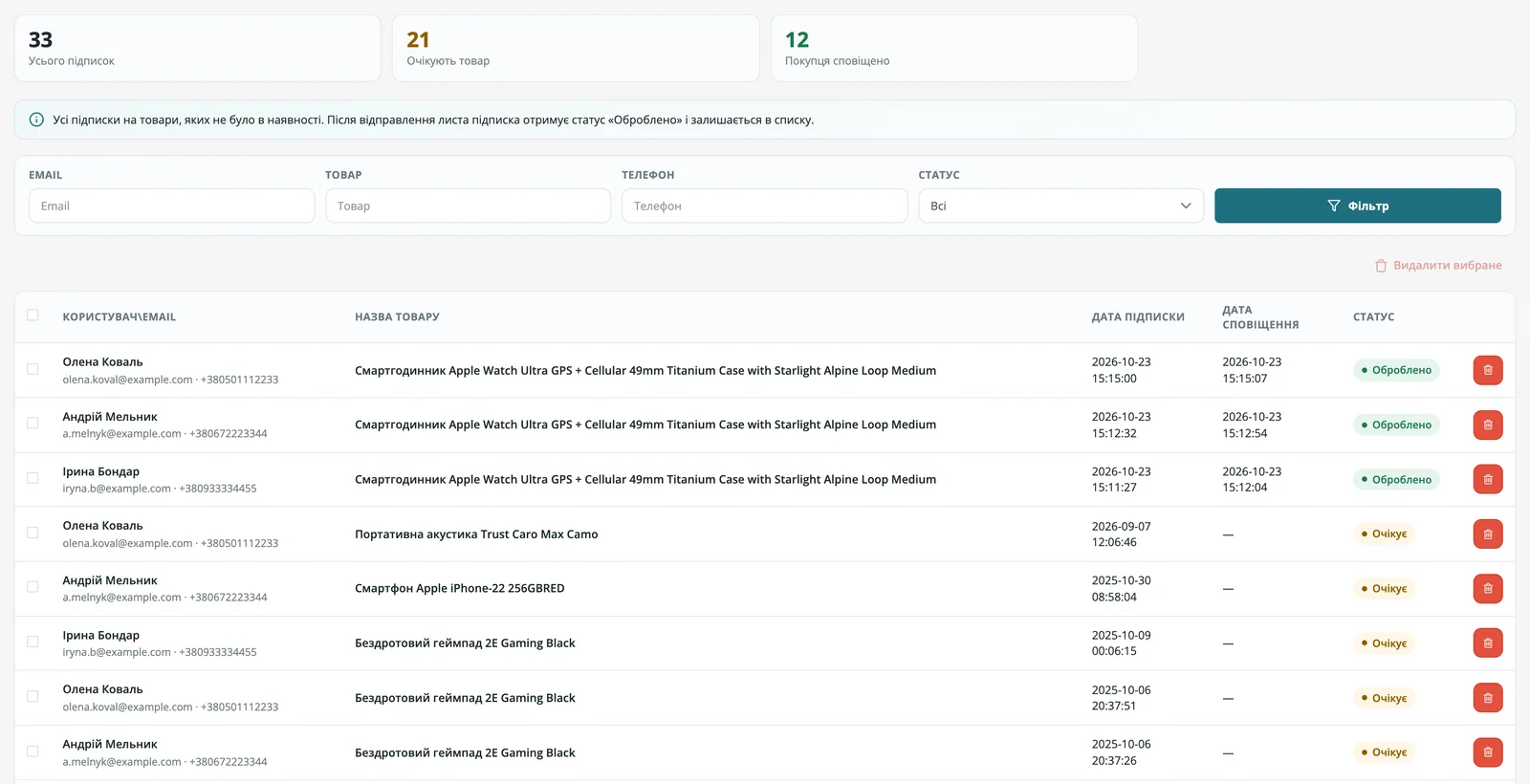
Task: Delete Андрій Мельник's Apple Watch subscription row
Action: (1487, 425)
